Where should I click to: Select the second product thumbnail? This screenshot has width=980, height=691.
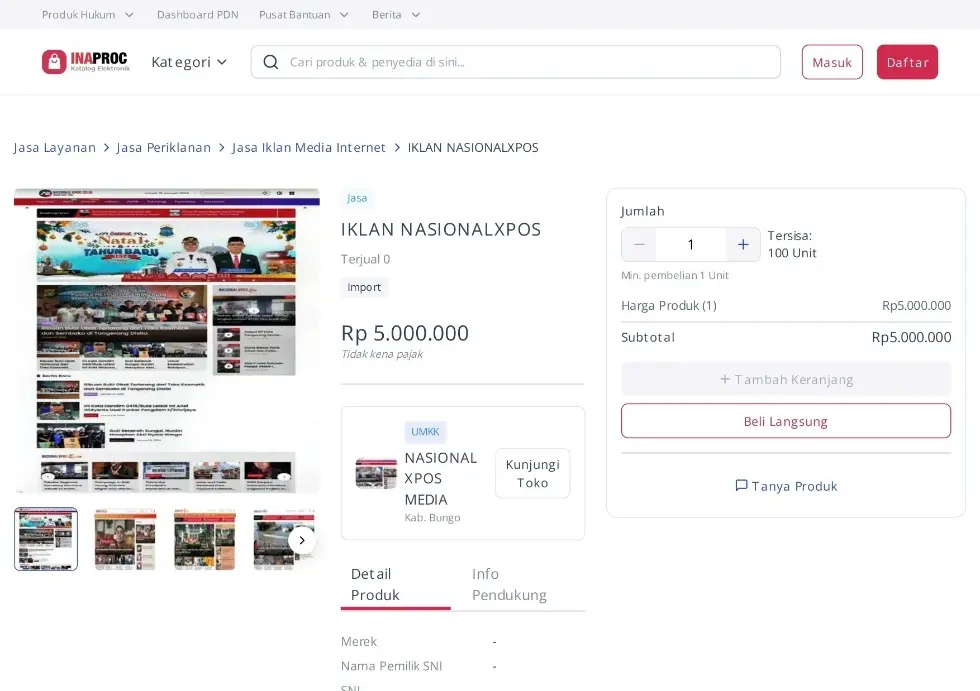click(x=125, y=539)
